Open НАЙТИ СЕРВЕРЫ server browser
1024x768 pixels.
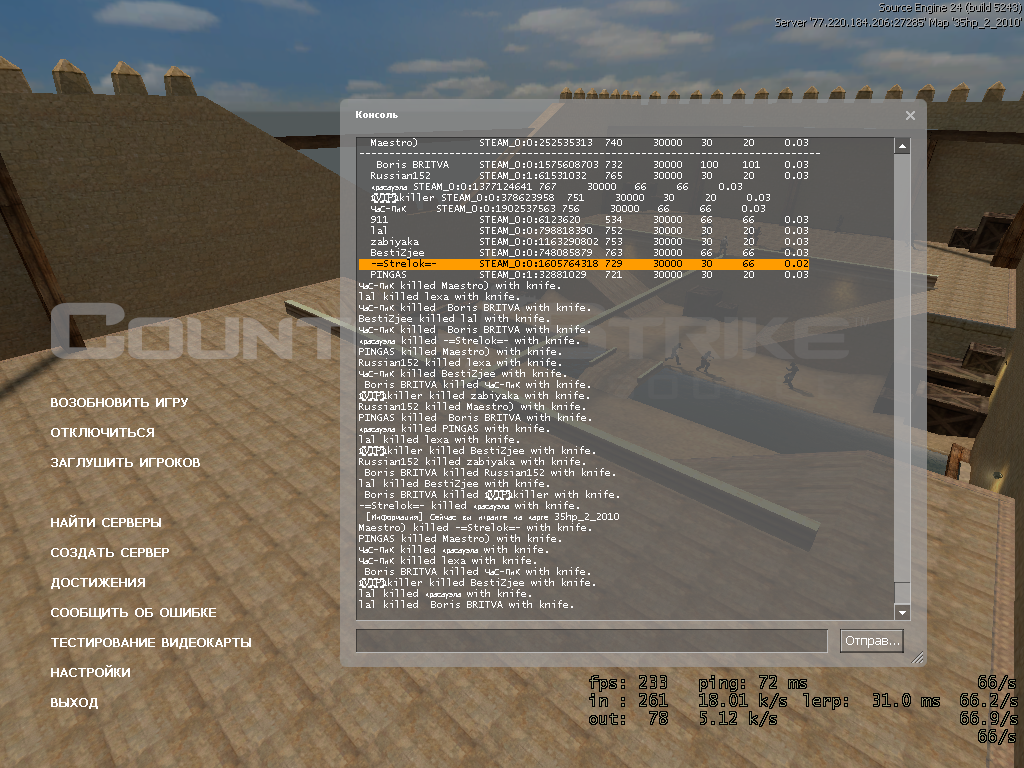pos(106,522)
